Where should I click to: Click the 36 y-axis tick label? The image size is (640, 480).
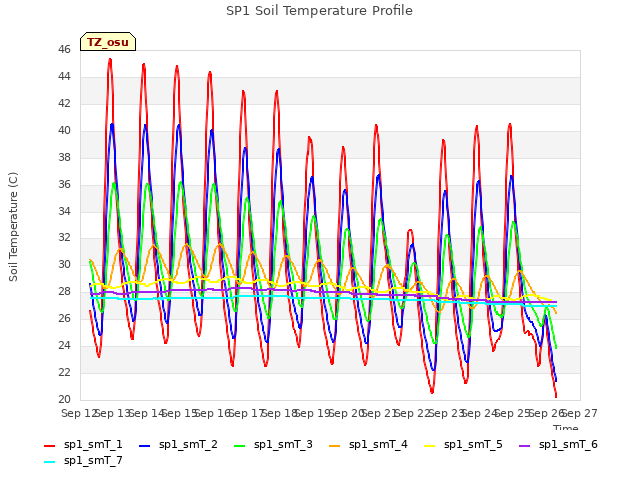point(64,184)
